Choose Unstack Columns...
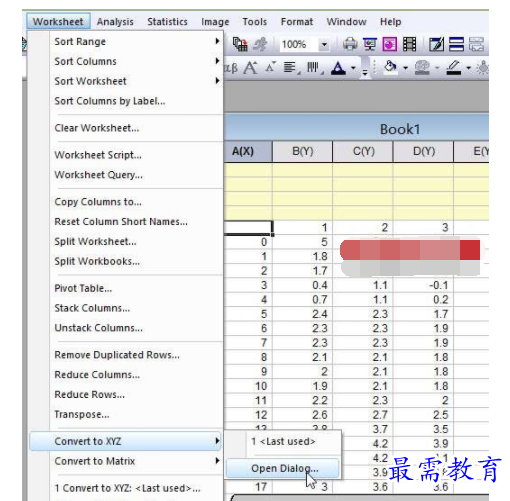The height and width of the screenshot is (501, 510). click(98, 328)
